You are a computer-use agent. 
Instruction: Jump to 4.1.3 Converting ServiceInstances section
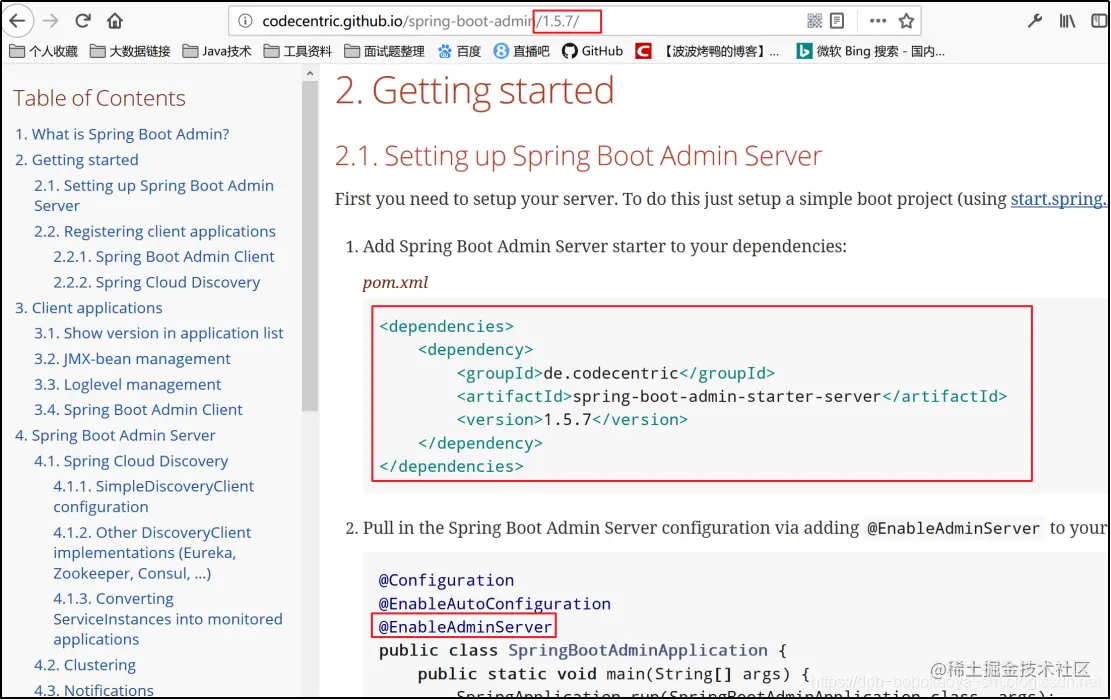(167, 619)
